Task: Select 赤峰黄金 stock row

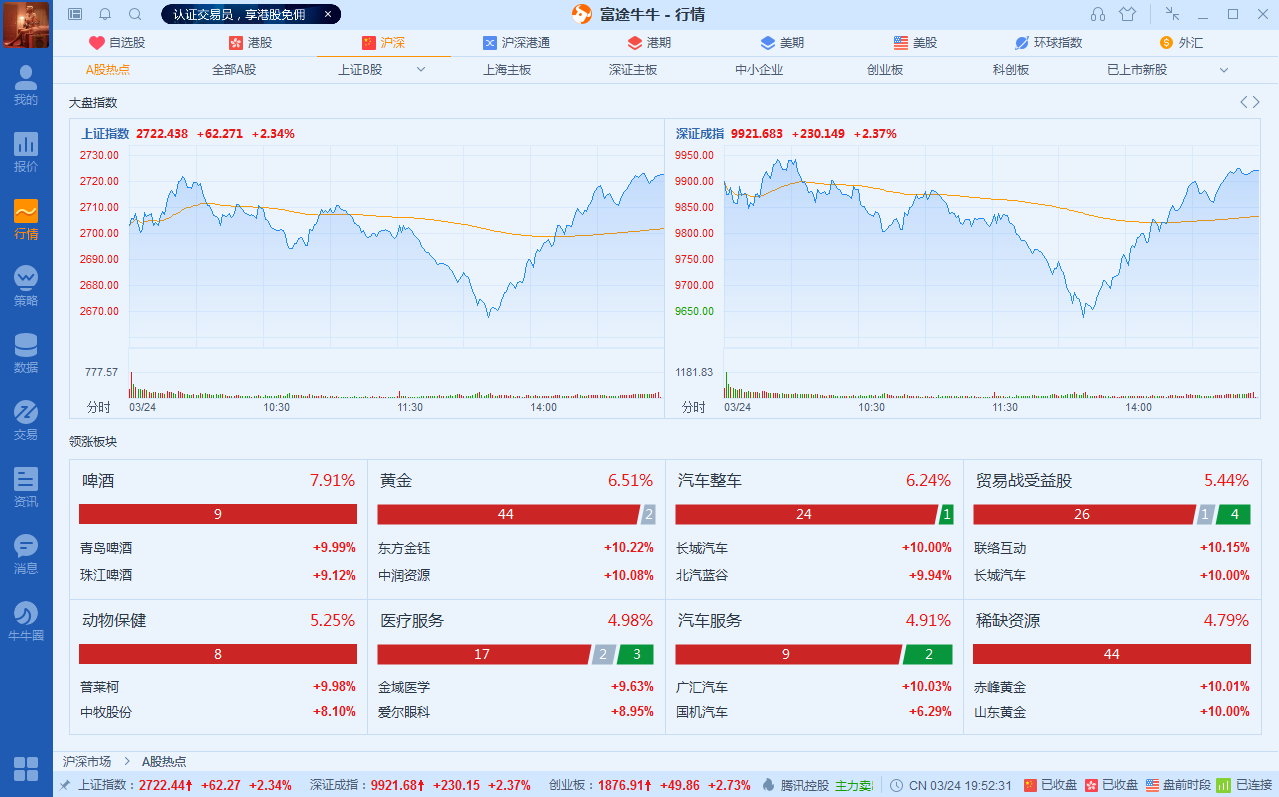Action: (1112, 687)
